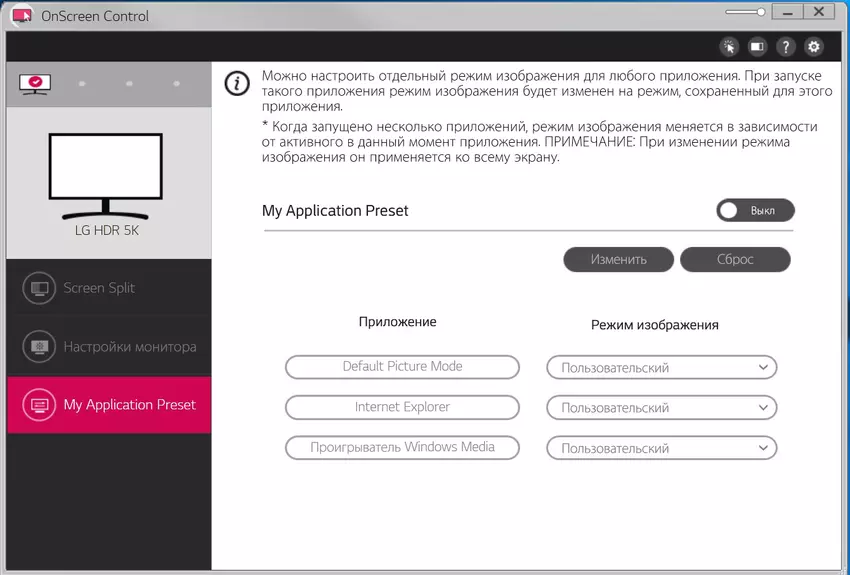
Task: Click the info icon beside the description
Action: (236, 83)
